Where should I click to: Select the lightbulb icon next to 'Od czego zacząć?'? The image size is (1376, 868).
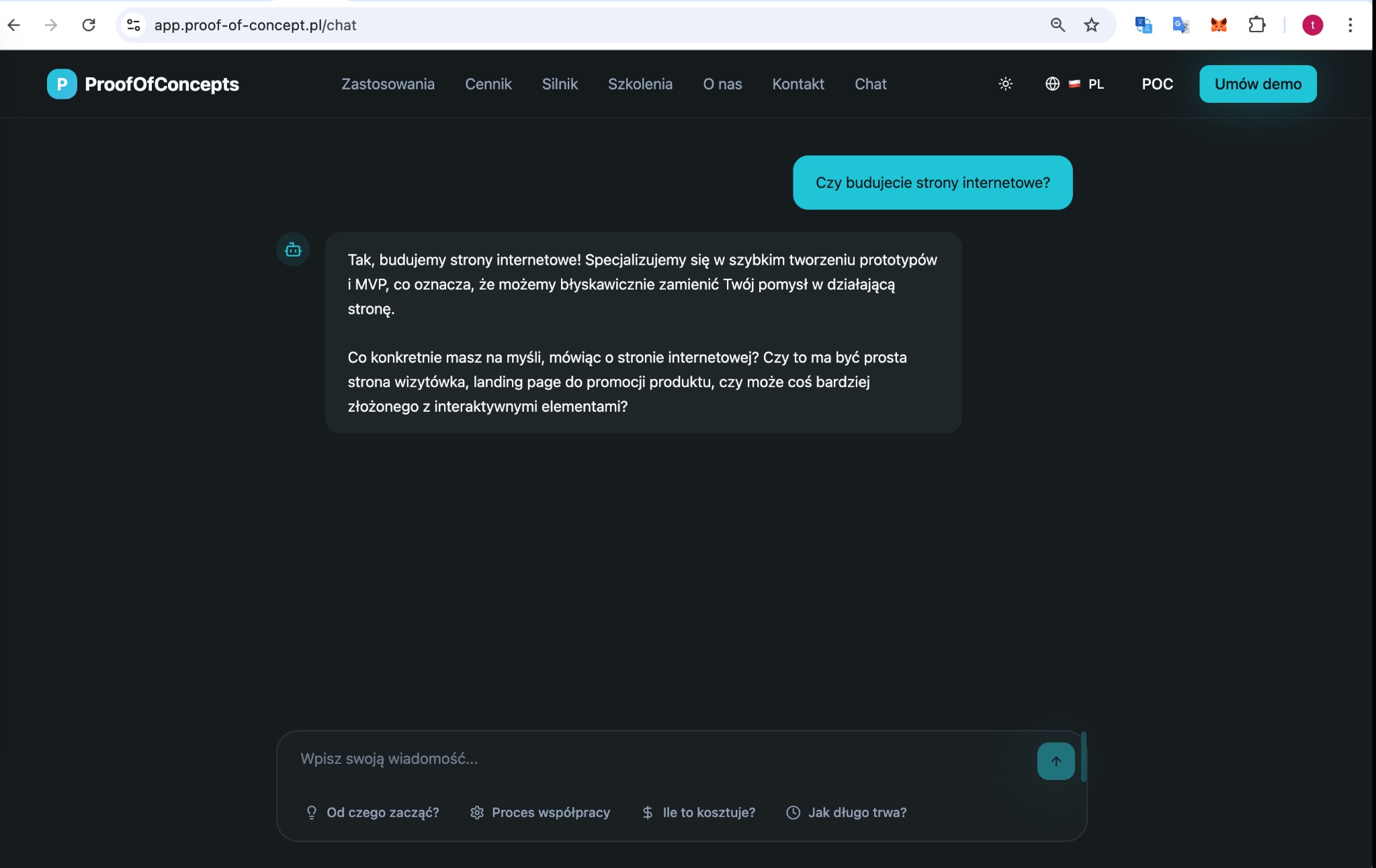tap(311, 812)
